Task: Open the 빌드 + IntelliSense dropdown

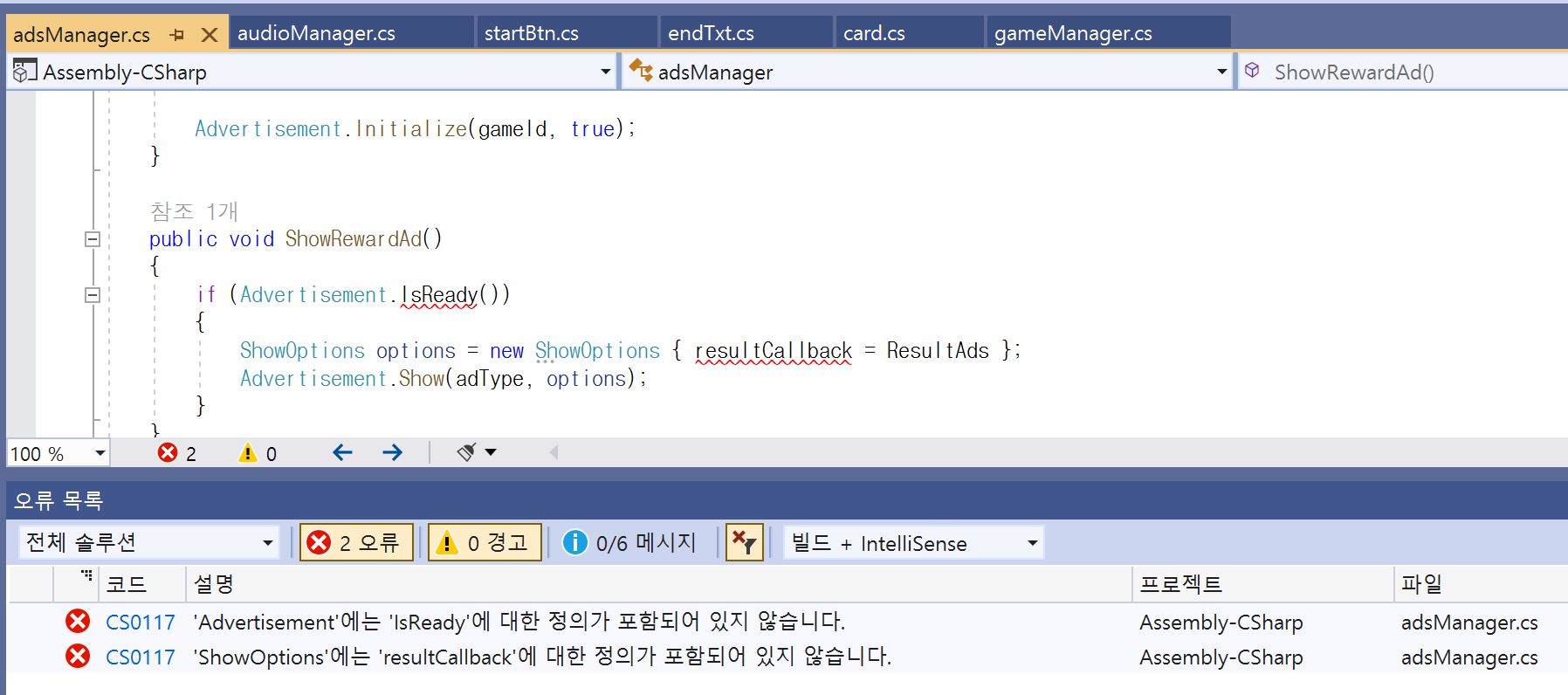Action: pos(913,543)
